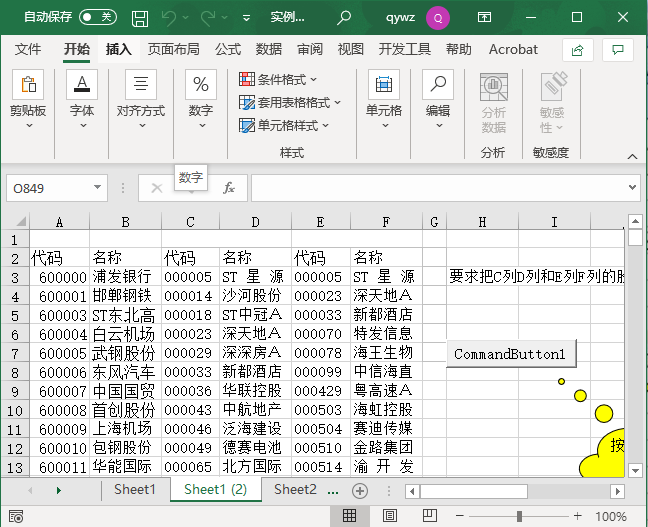Select cell containing 浦发银行
Image resolution: width=648 pixels, height=527 pixels.
(x=125, y=277)
